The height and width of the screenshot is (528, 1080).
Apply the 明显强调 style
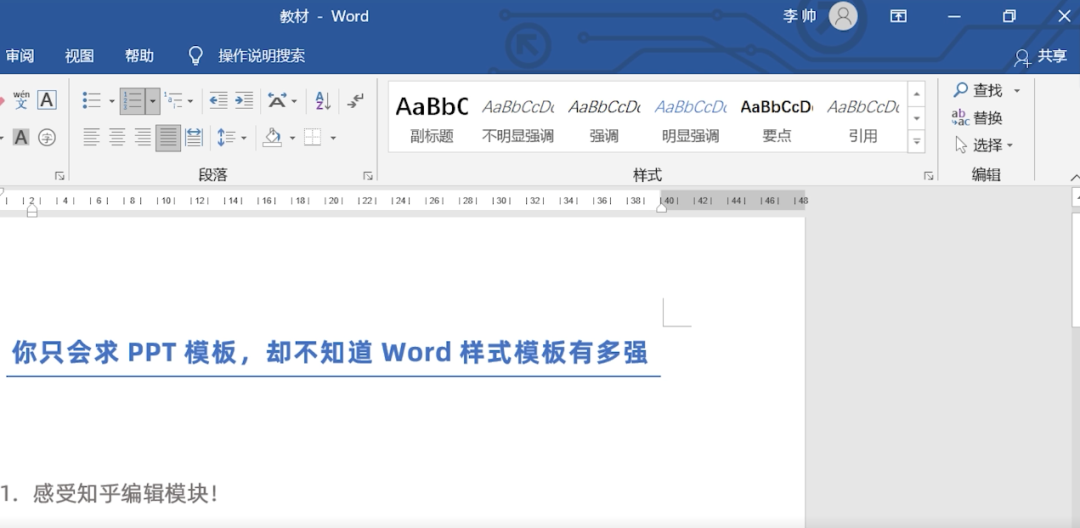(x=690, y=118)
